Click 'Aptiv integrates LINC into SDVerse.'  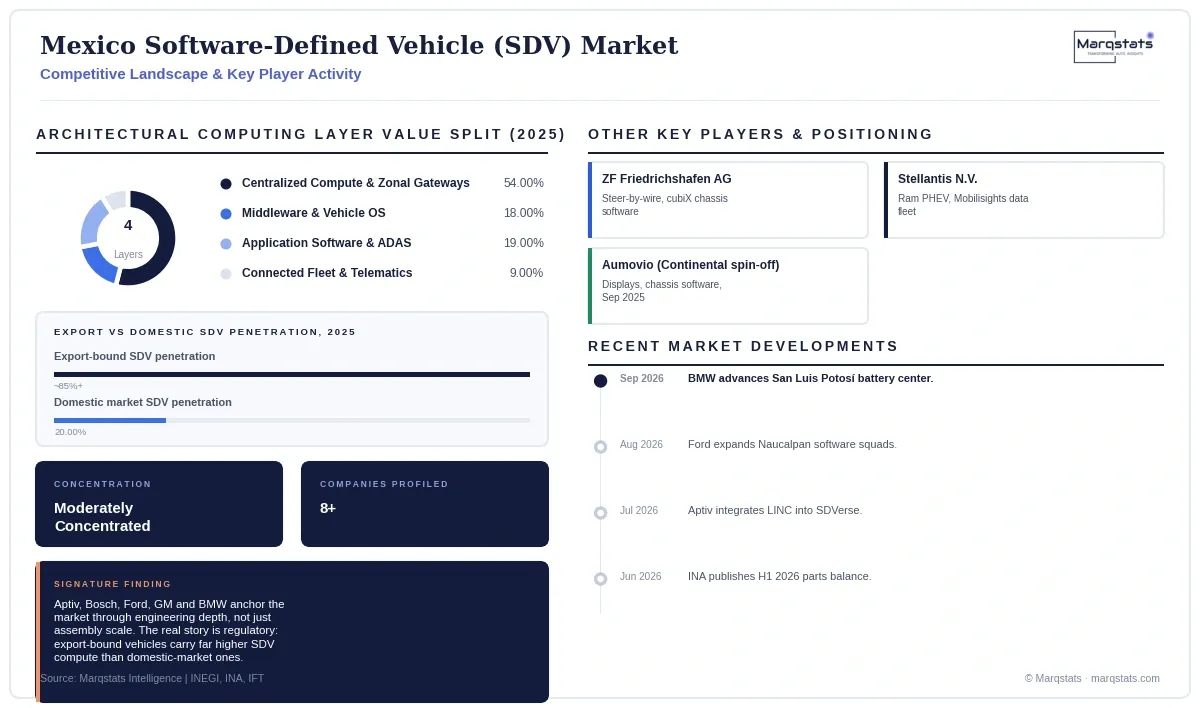click(x=775, y=510)
